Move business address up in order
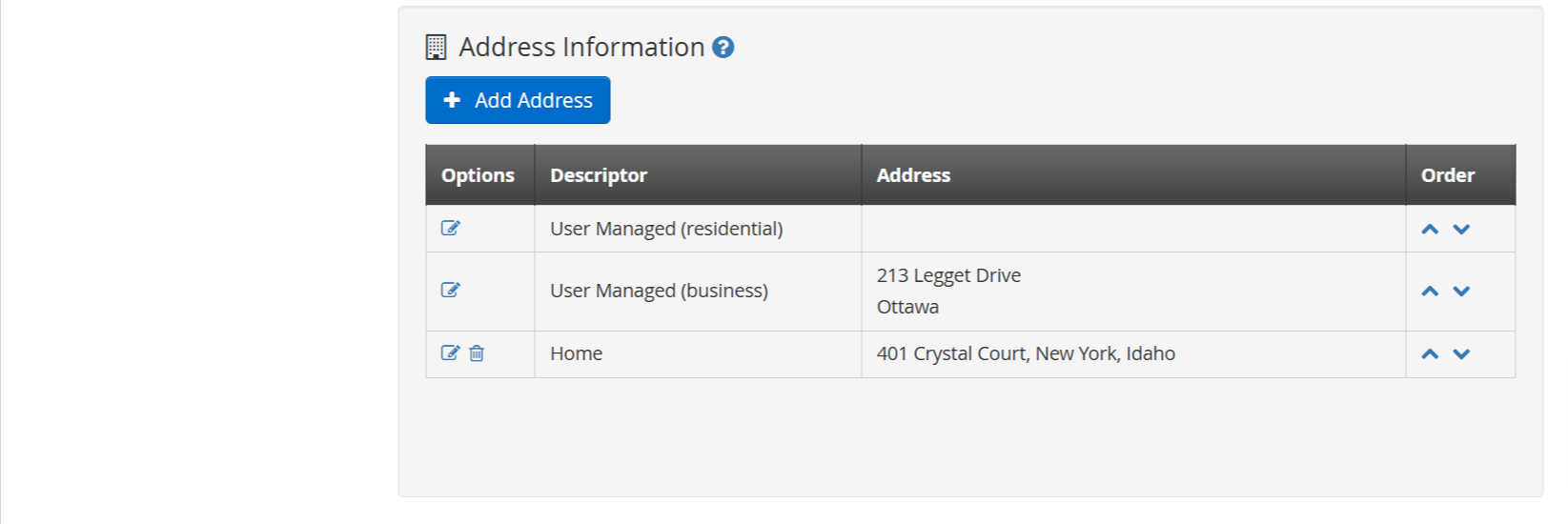 click(1430, 291)
